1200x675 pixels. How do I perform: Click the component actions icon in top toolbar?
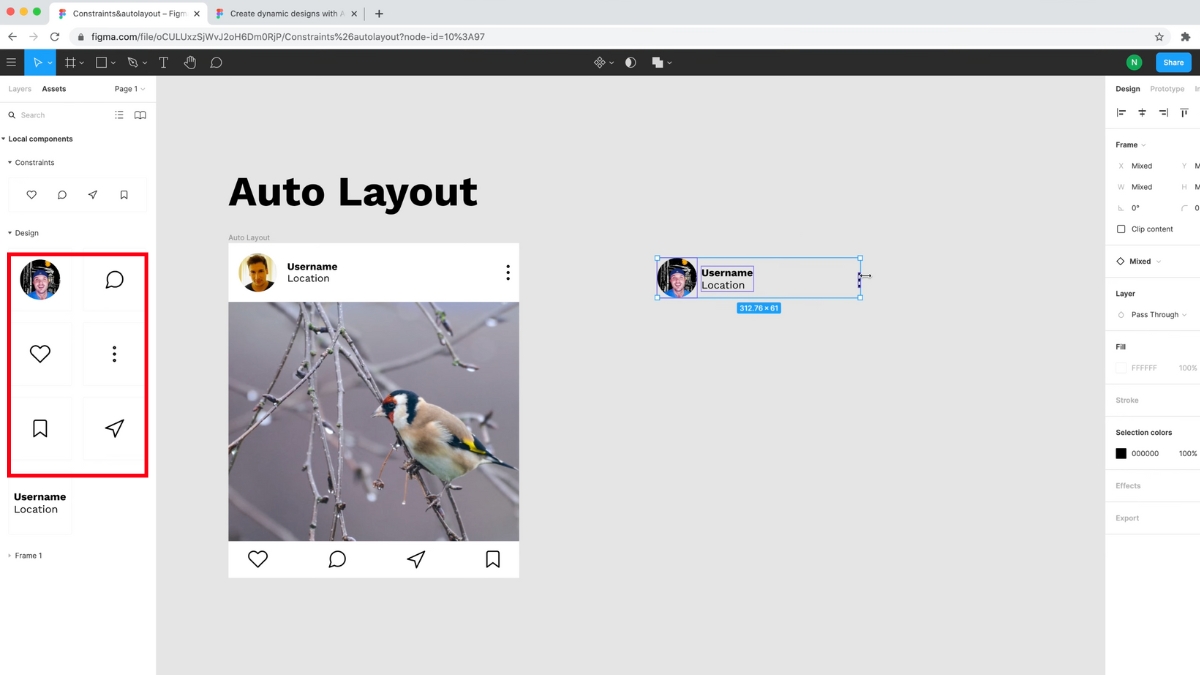click(x=599, y=62)
